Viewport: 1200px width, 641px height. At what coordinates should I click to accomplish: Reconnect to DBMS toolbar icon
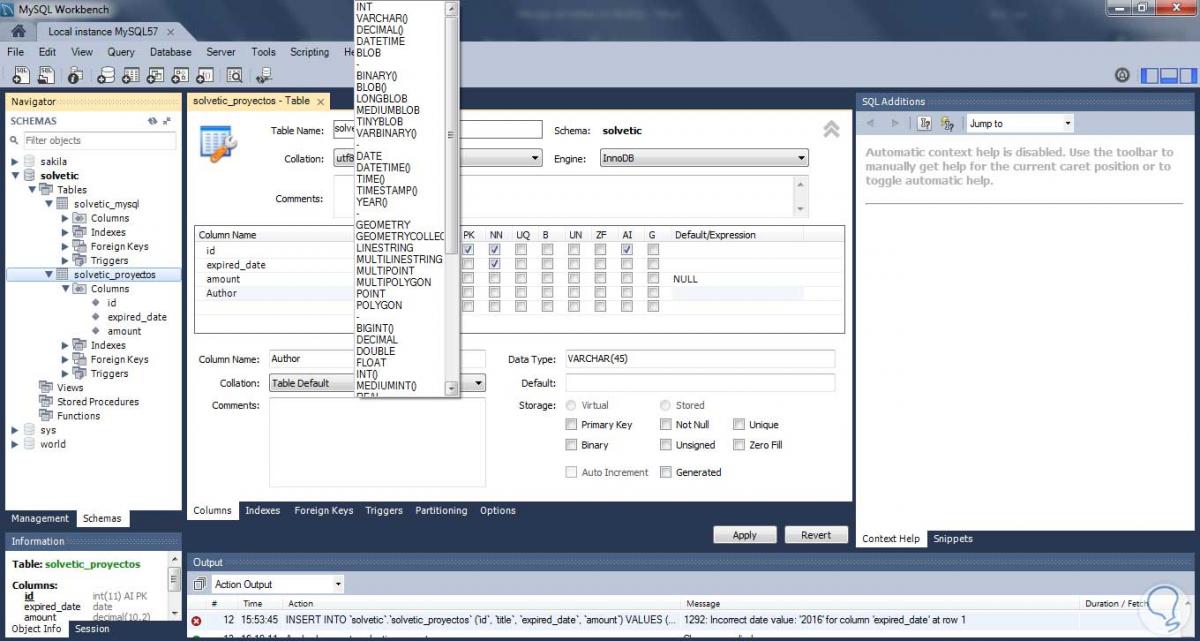click(264, 75)
